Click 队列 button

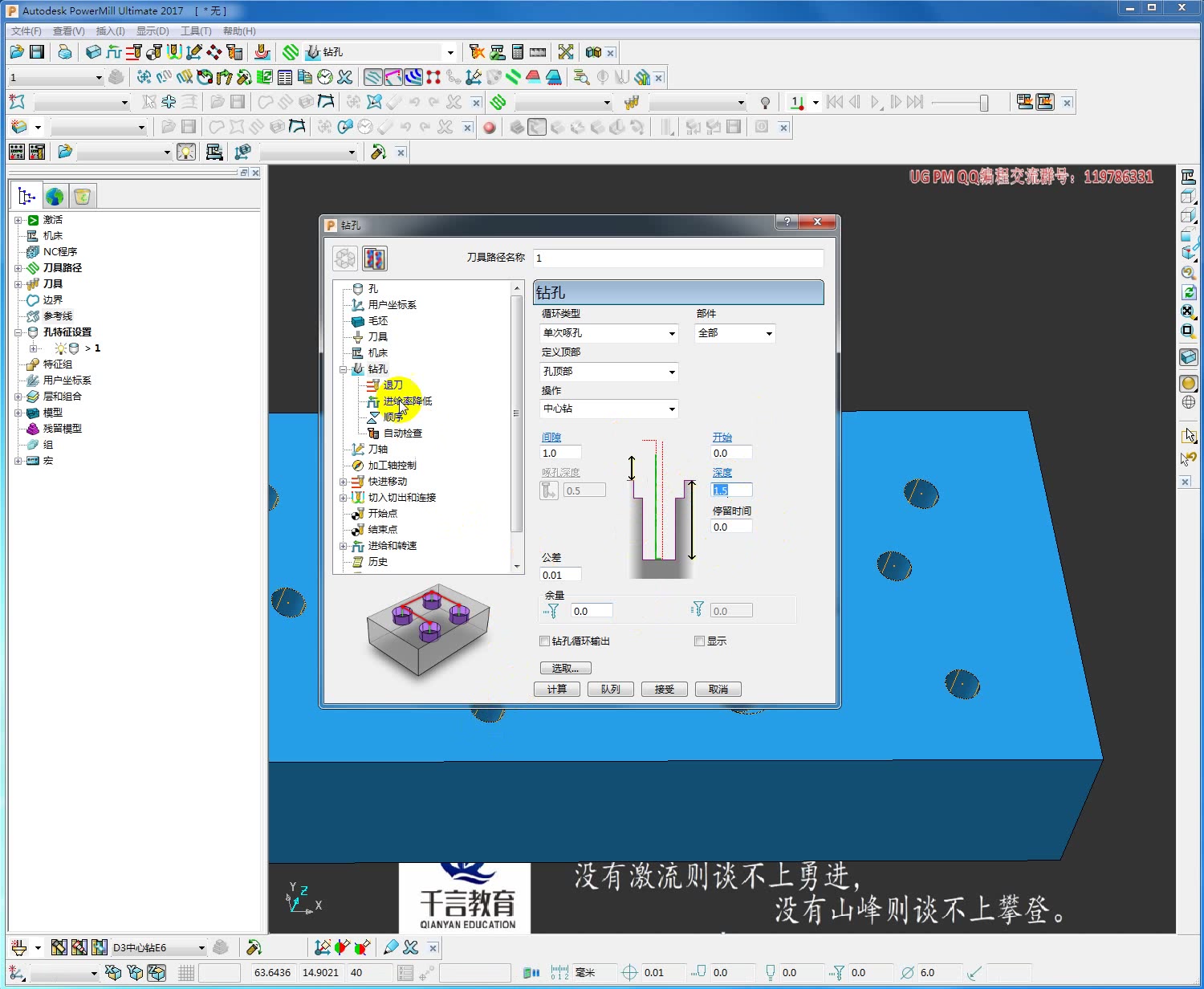click(x=611, y=690)
